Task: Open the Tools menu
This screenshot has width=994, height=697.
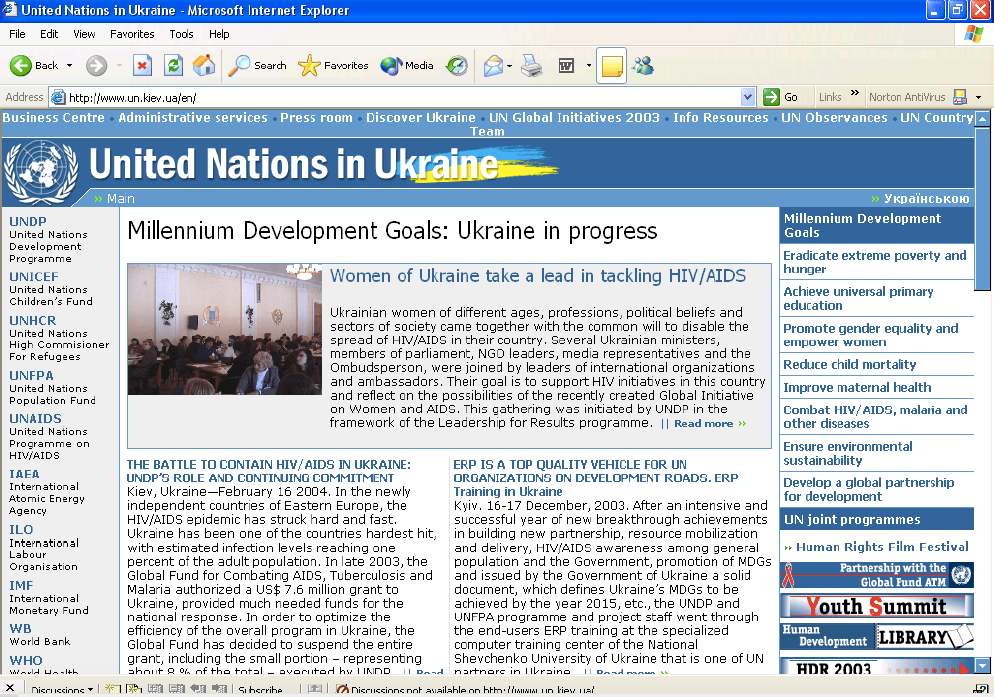Action: [181, 34]
